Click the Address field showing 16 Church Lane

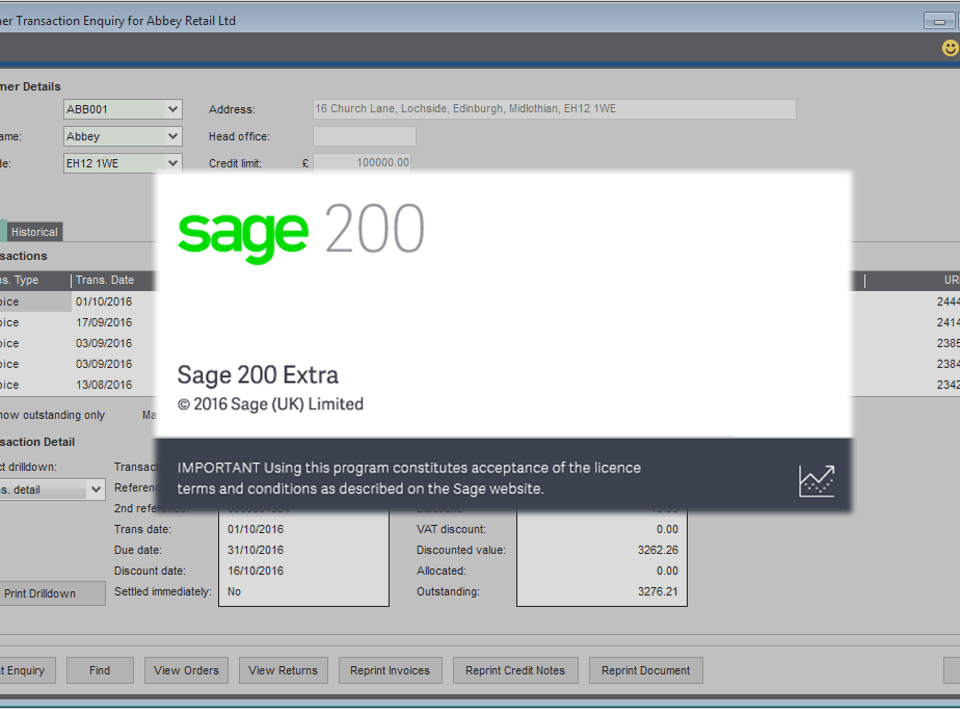pos(555,109)
